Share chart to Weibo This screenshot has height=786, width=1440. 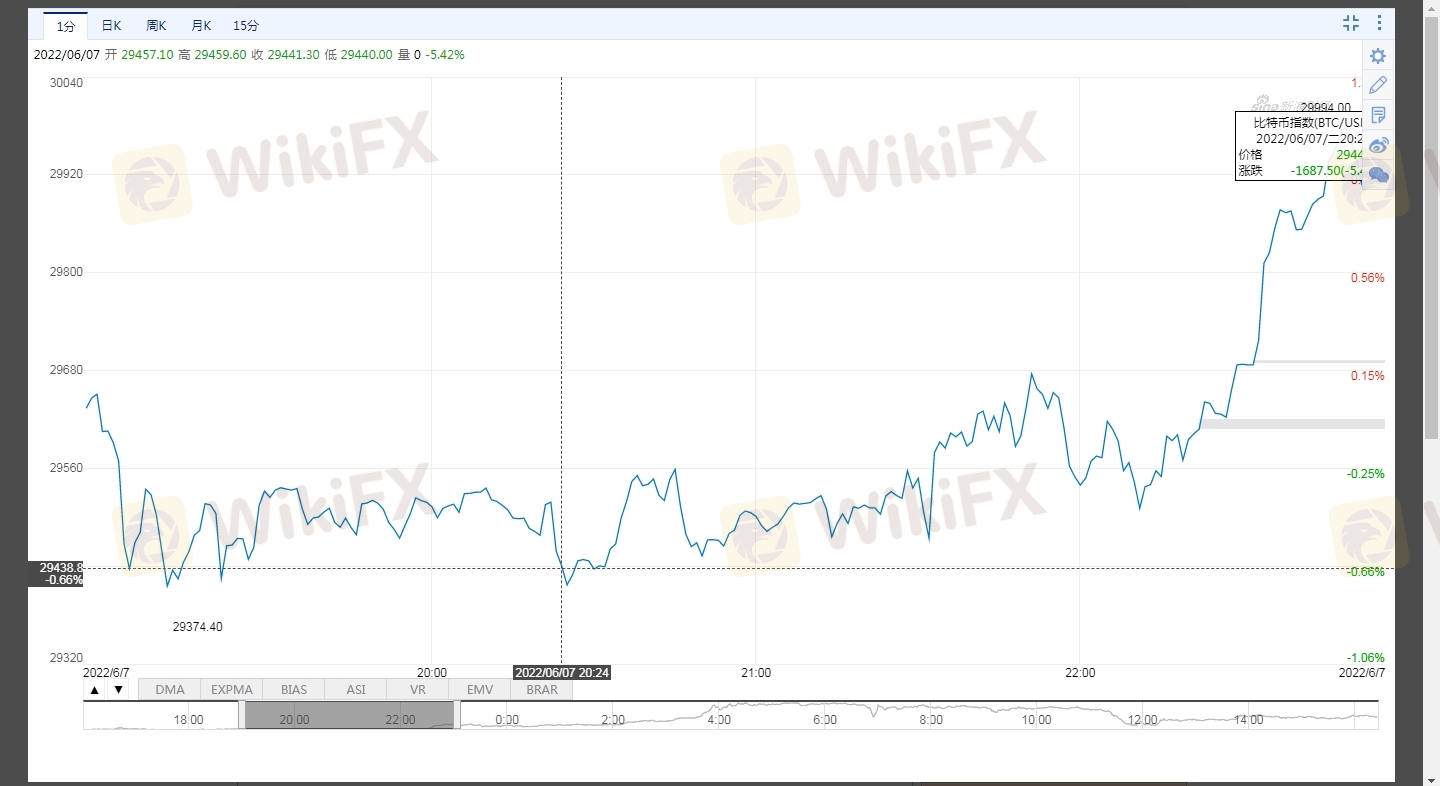pyautogui.click(x=1378, y=145)
